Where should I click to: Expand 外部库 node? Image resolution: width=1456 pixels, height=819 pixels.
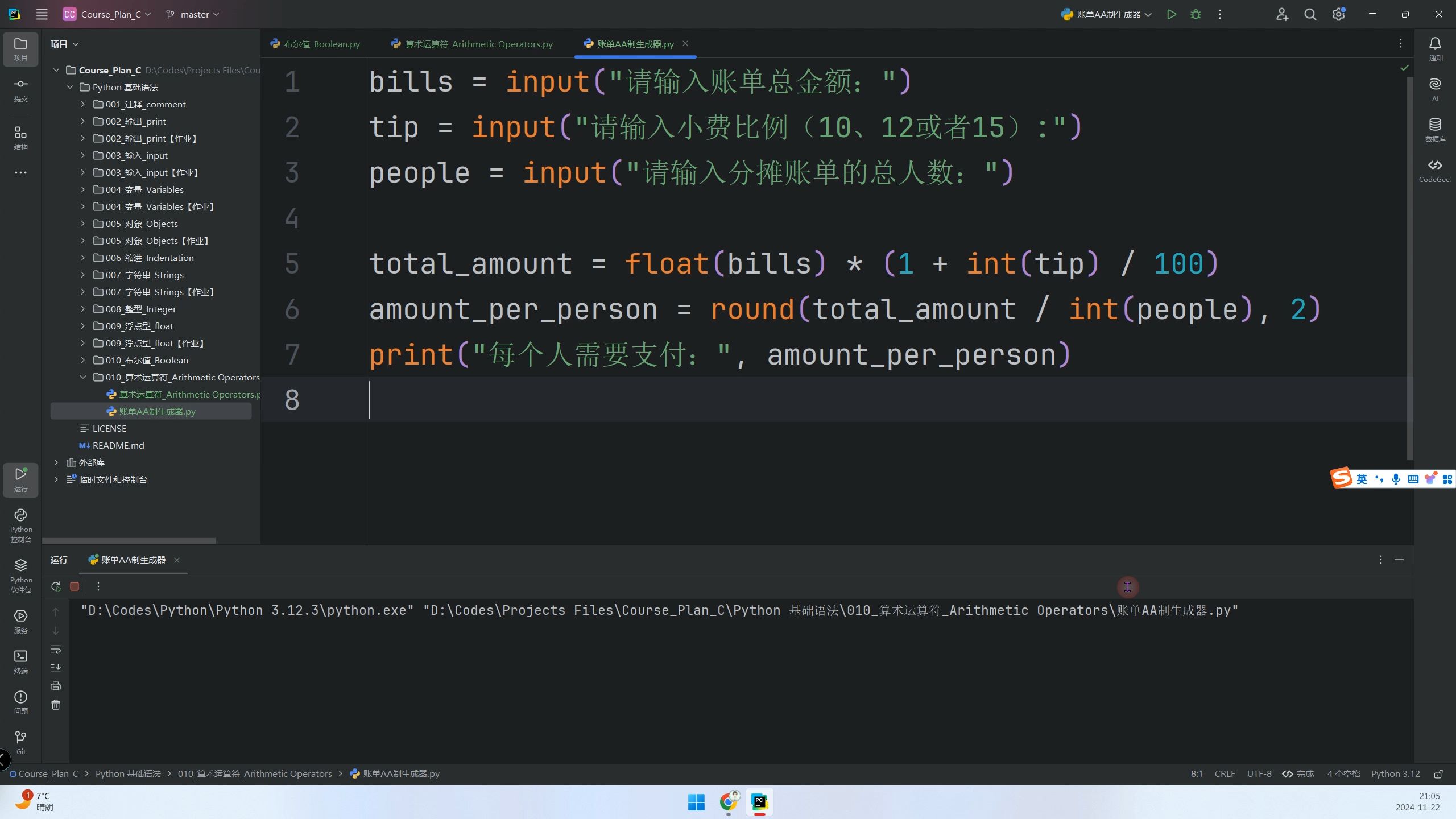pos(56,462)
